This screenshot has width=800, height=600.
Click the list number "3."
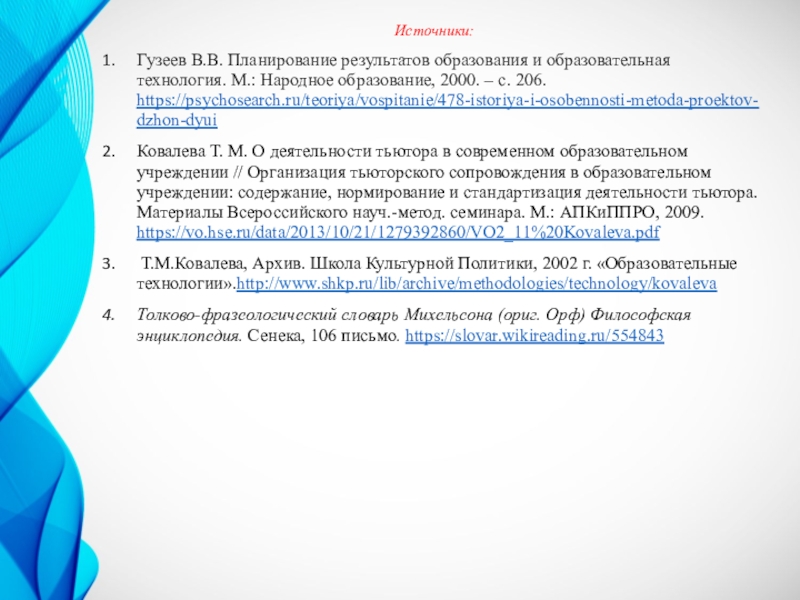point(109,264)
